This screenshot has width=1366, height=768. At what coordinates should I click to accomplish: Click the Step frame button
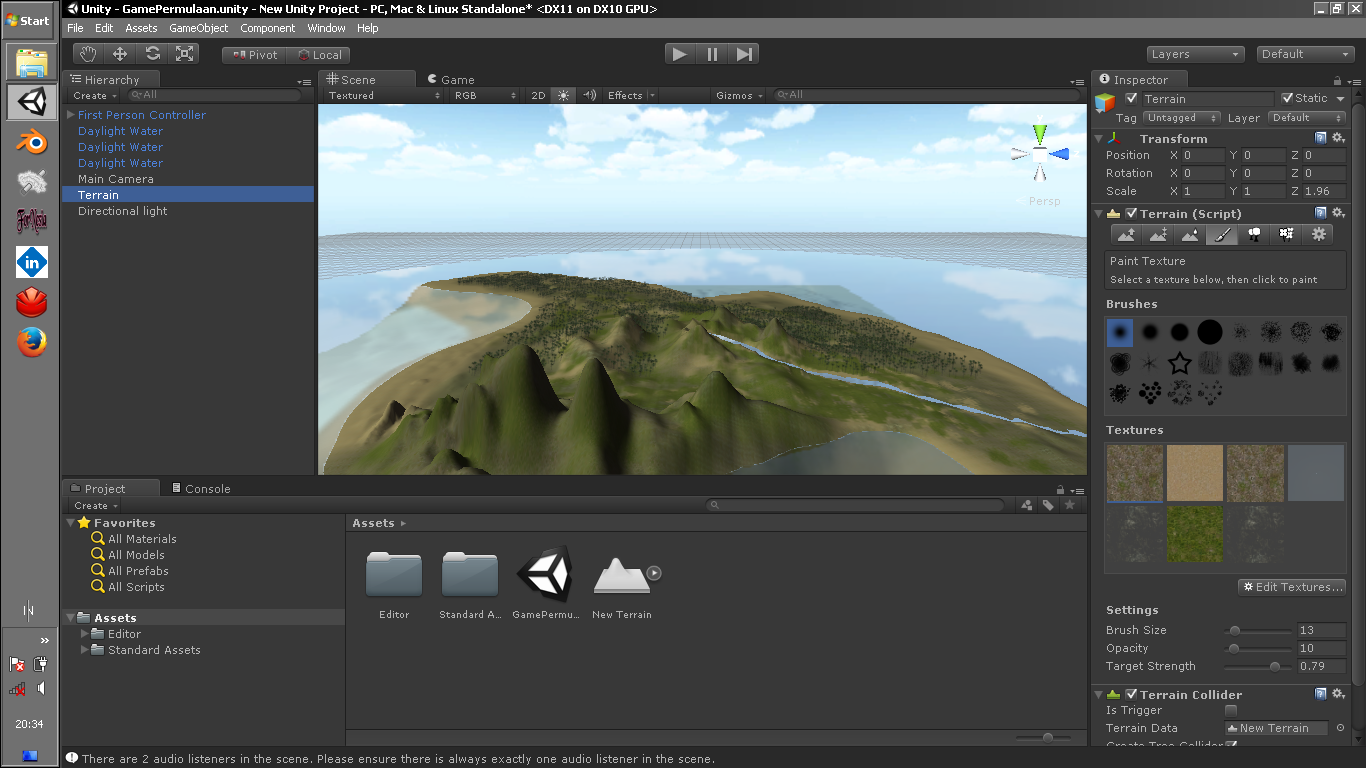click(x=744, y=54)
